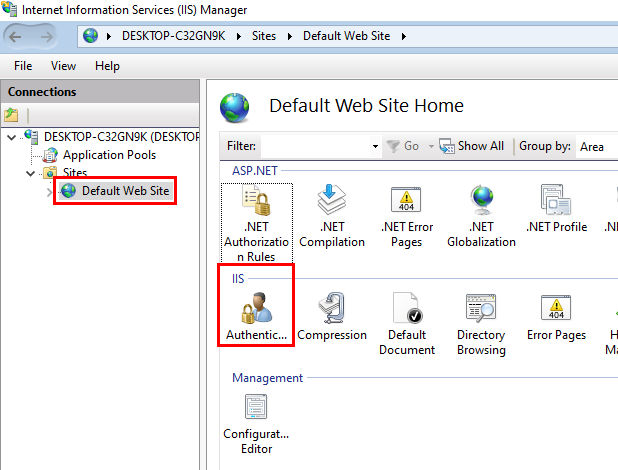
Task: Click the Go filter button
Action: click(402, 146)
